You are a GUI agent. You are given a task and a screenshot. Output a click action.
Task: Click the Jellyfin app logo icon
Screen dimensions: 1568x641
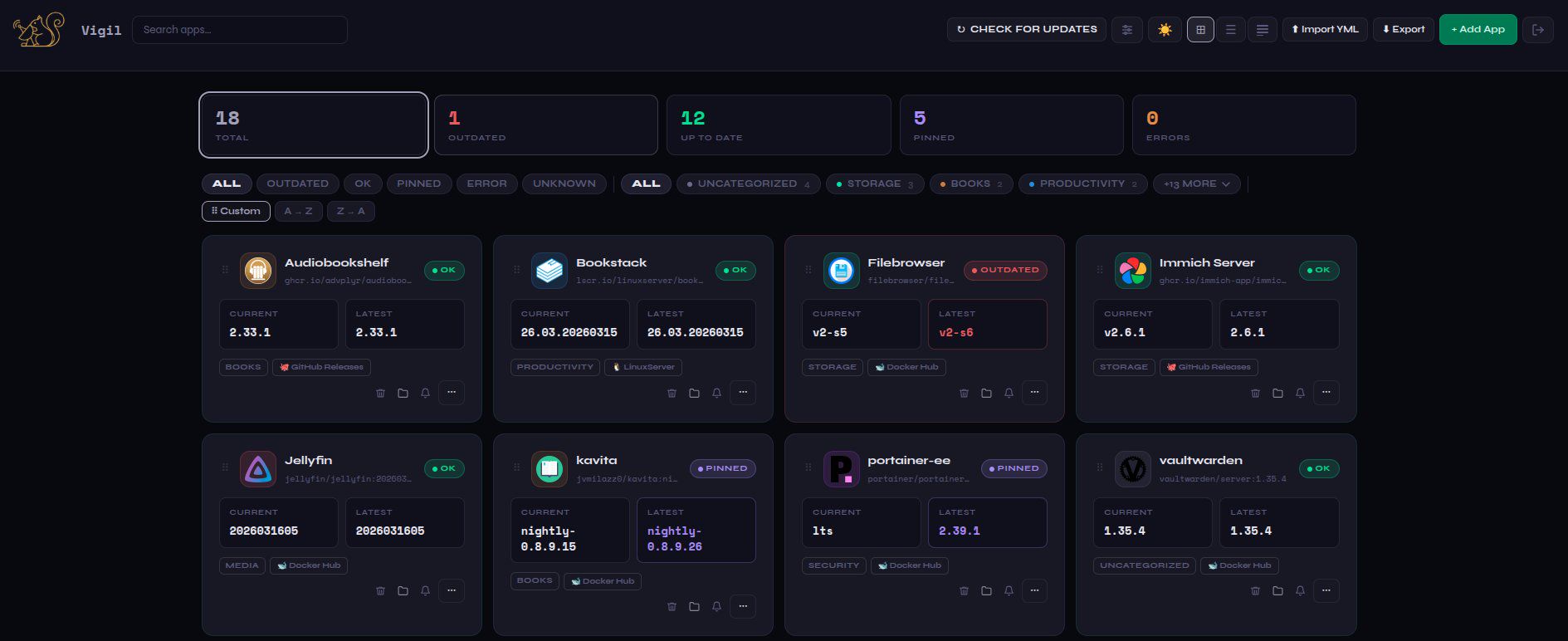(257, 469)
